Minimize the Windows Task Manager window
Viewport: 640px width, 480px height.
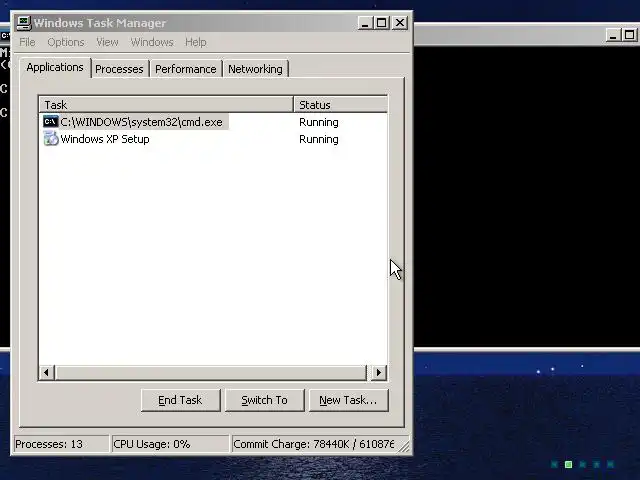[x=365, y=23]
